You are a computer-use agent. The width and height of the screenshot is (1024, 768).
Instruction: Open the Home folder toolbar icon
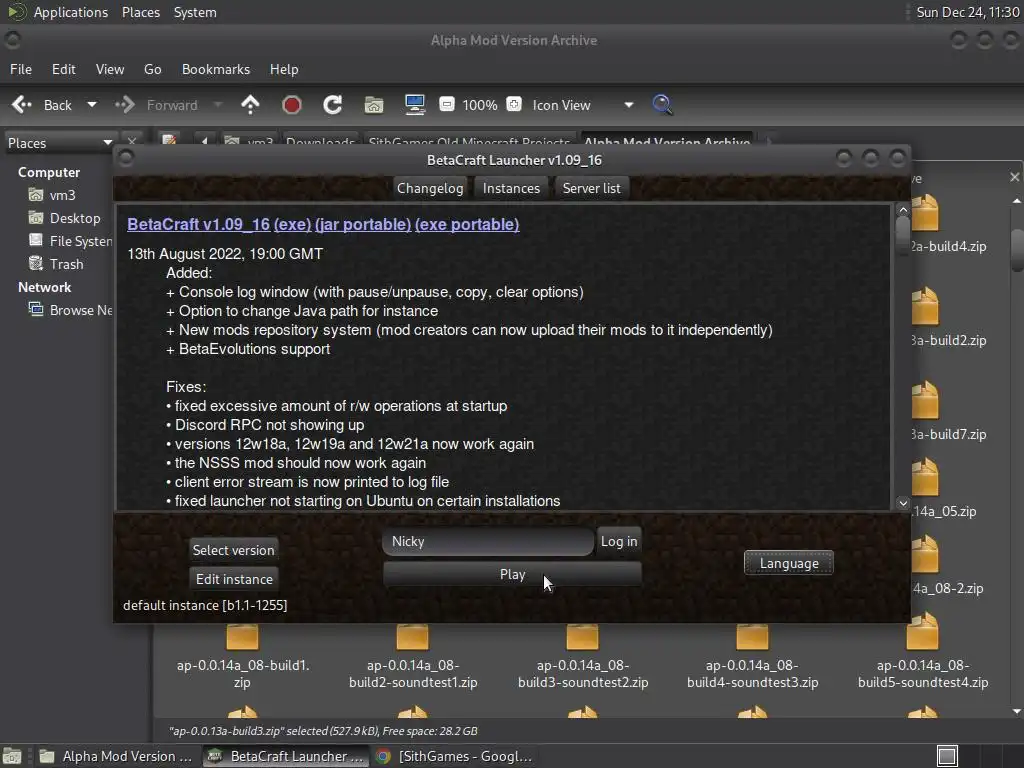pos(374,104)
